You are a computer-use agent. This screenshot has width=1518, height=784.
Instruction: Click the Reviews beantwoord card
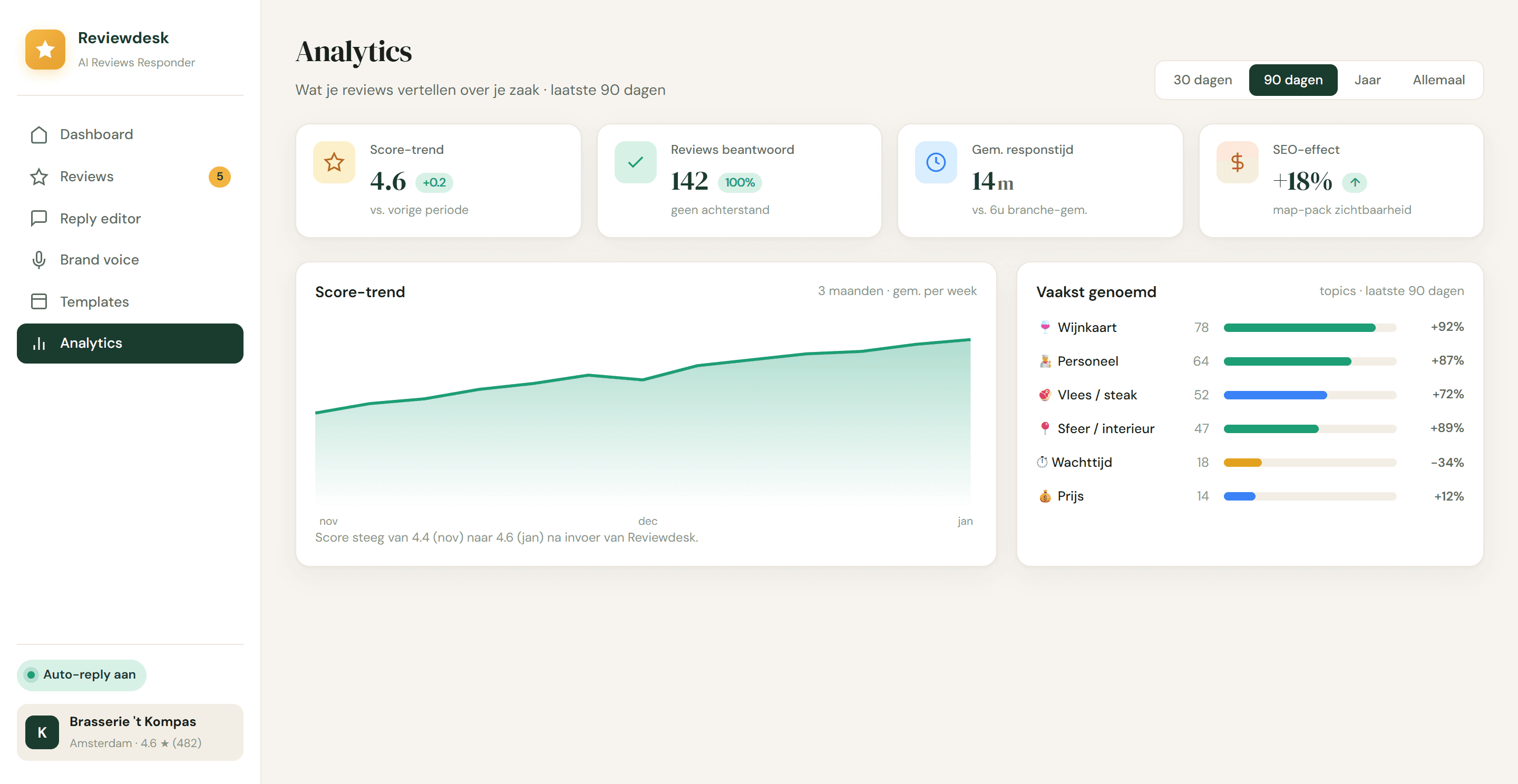[739, 180]
